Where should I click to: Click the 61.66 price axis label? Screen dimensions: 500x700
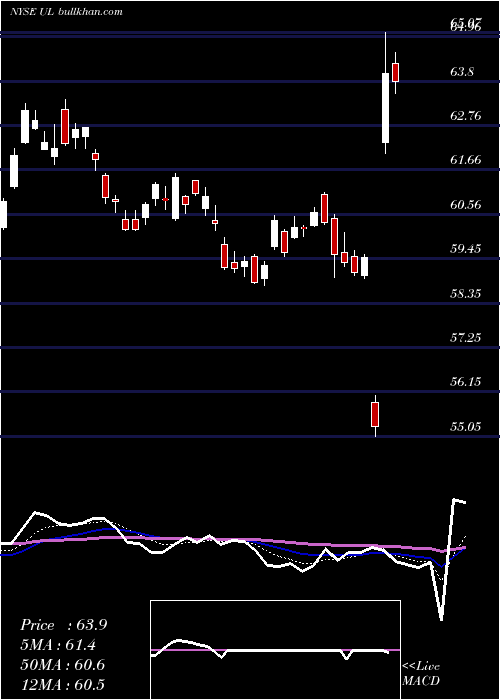(466, 160)
